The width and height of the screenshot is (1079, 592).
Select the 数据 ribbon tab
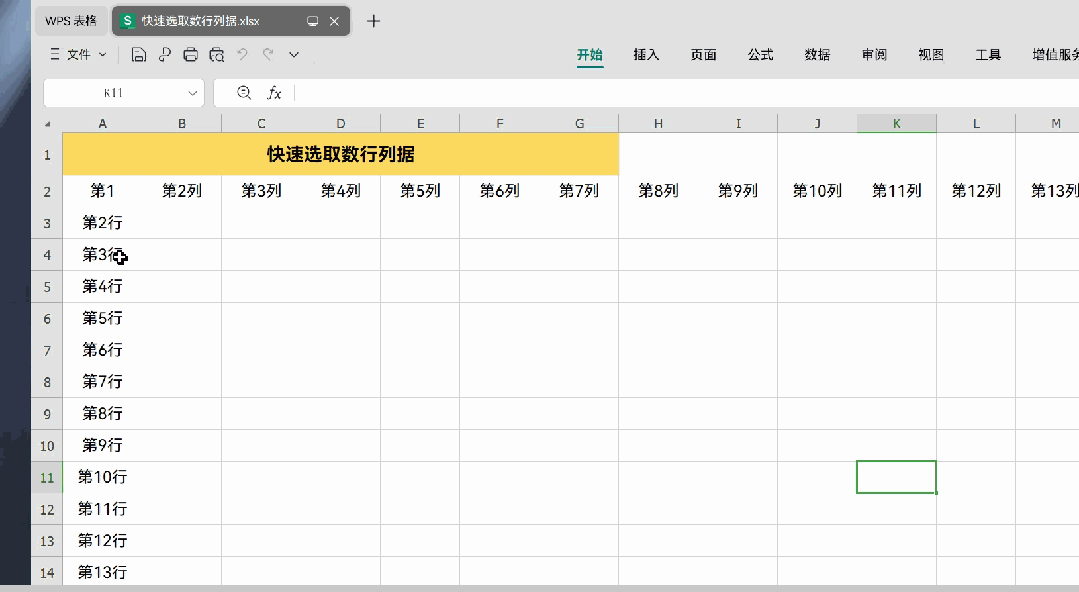point(817,55)
